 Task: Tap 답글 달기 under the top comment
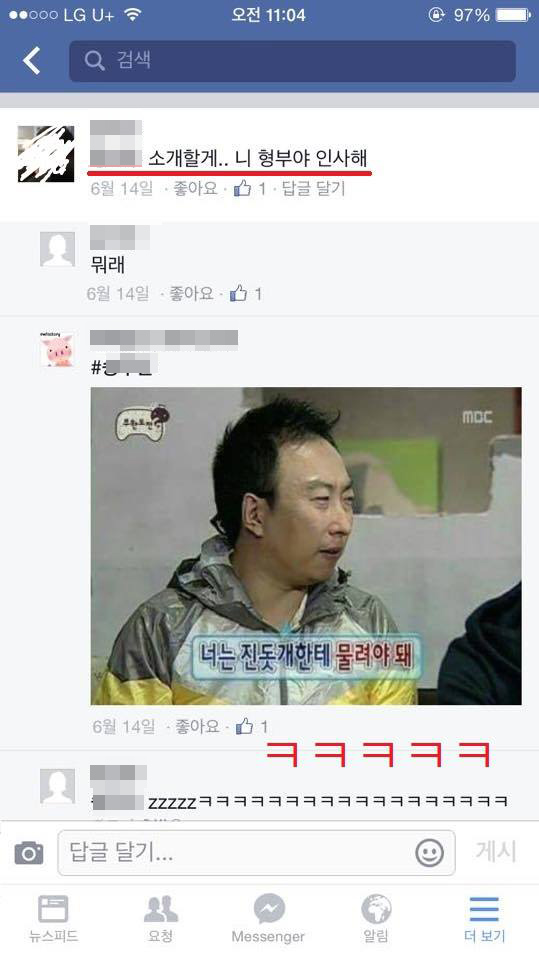[x=313, y=188]
